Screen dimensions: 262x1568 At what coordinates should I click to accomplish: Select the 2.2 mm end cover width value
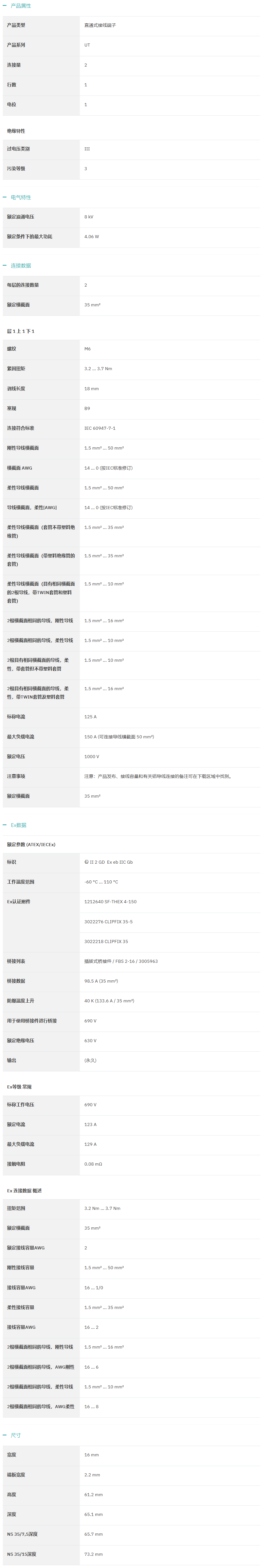point(92,1475)
